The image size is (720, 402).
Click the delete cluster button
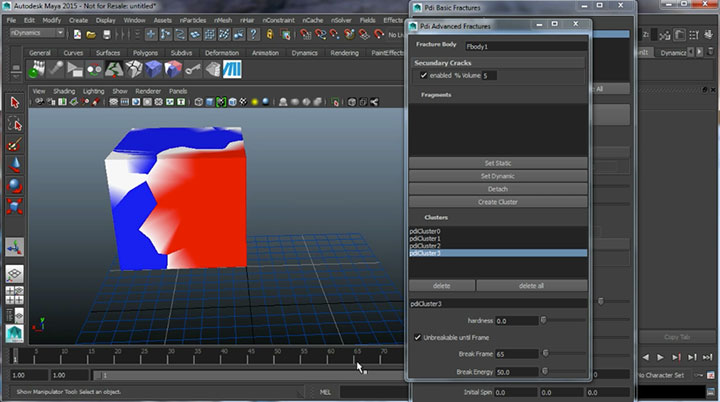point(442,286)
